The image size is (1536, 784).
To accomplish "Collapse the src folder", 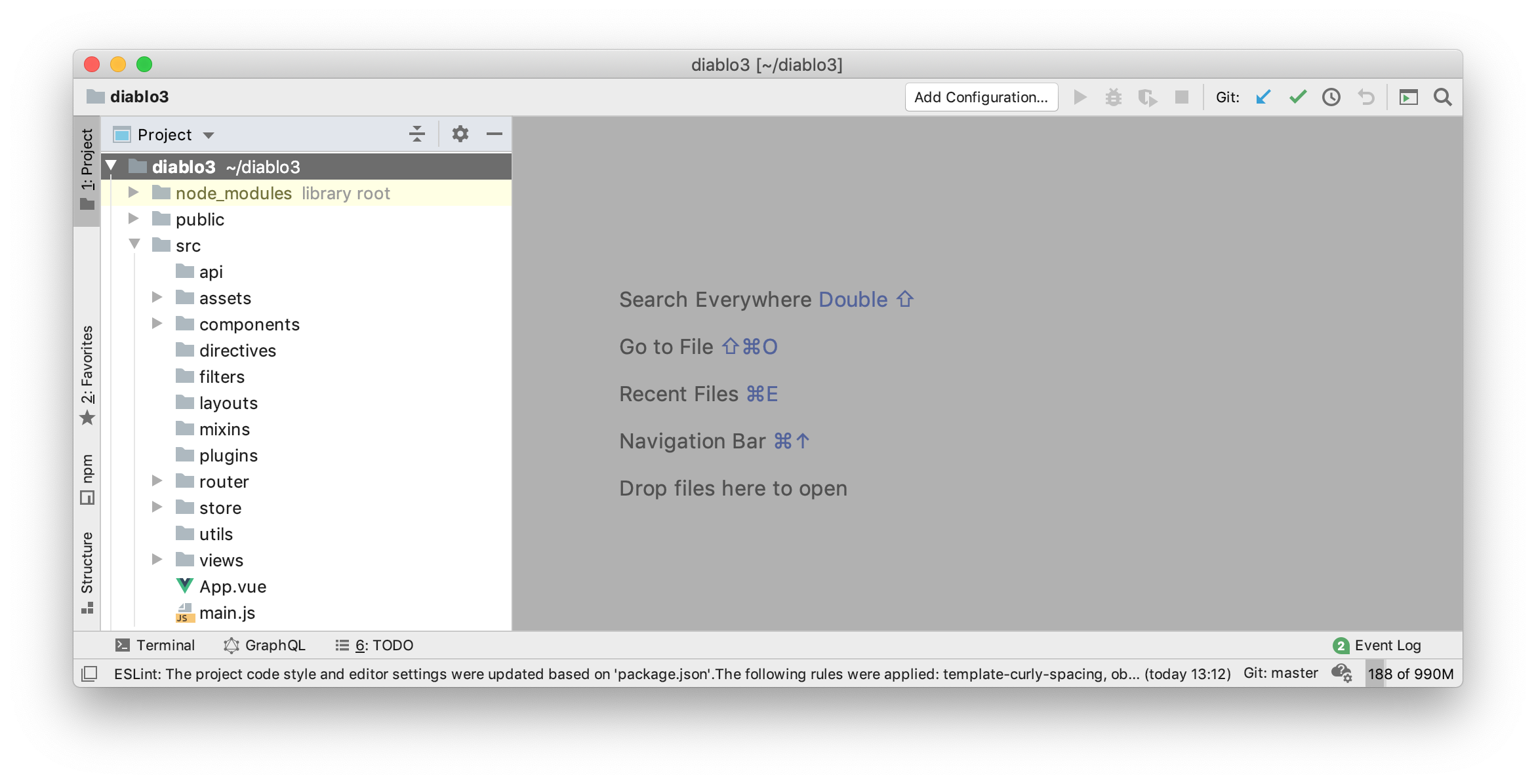I will tap(134, 245).
